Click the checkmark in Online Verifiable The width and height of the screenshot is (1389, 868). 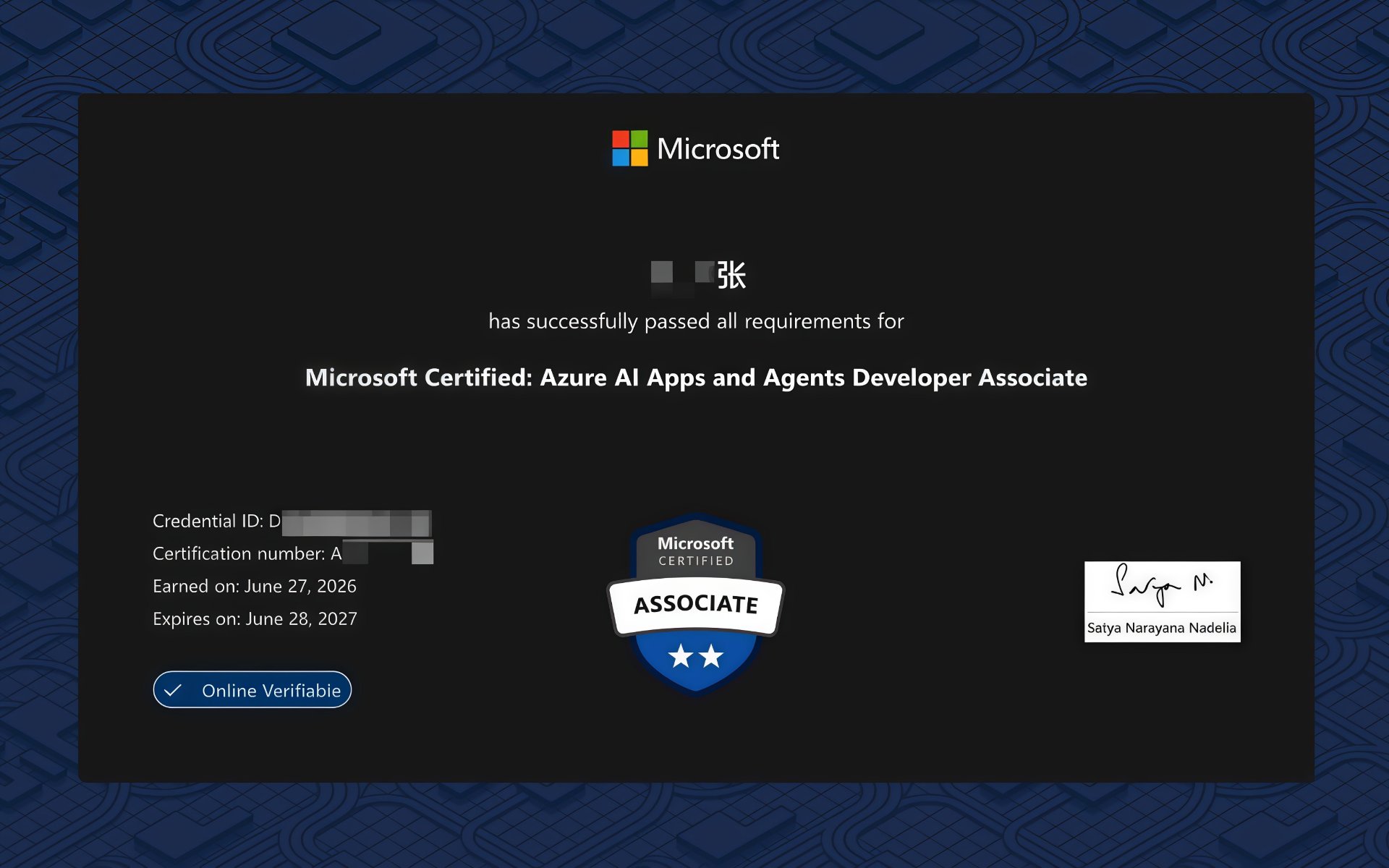[172, 691]
